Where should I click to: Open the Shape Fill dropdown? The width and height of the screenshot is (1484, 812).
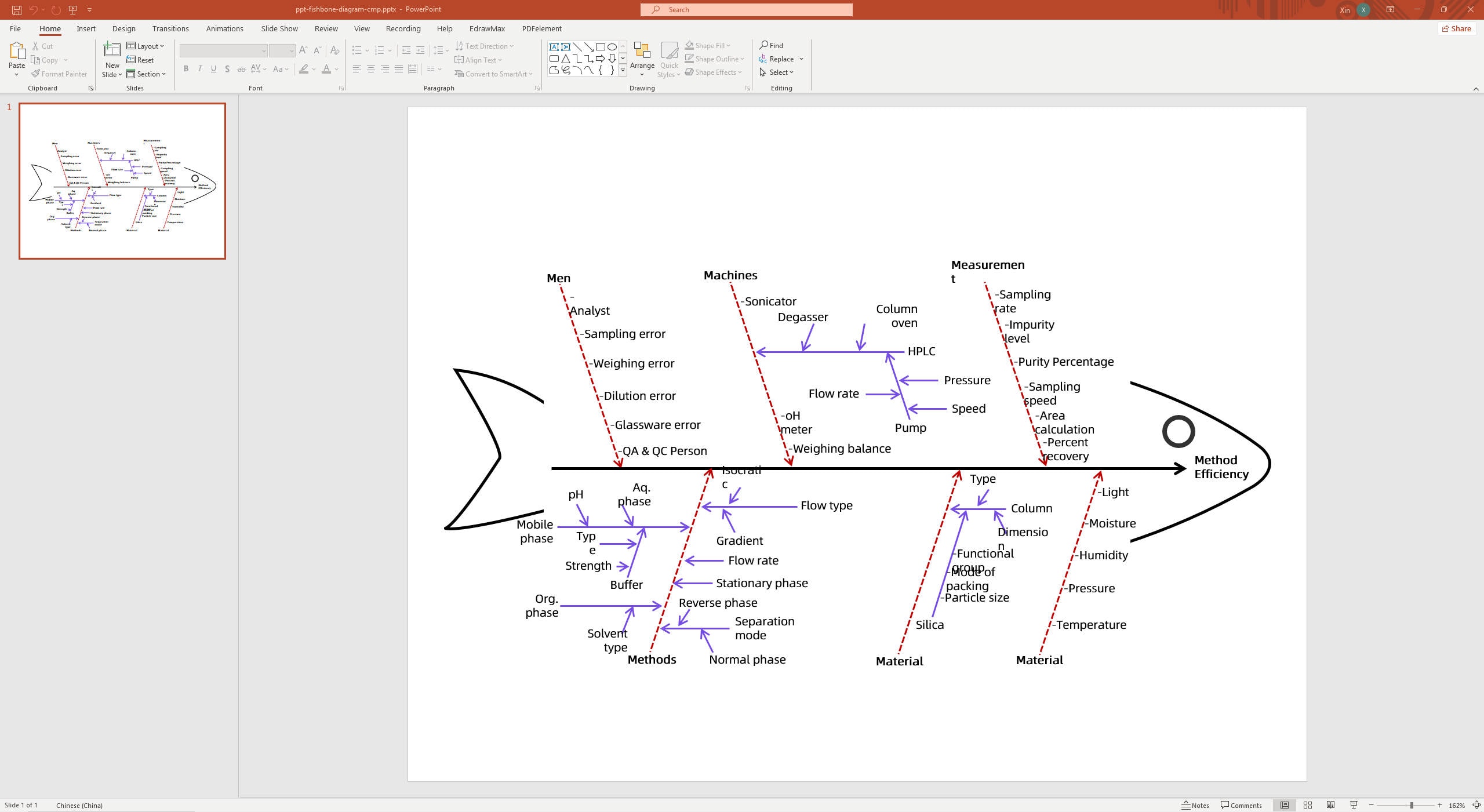[x=708, y=45]
